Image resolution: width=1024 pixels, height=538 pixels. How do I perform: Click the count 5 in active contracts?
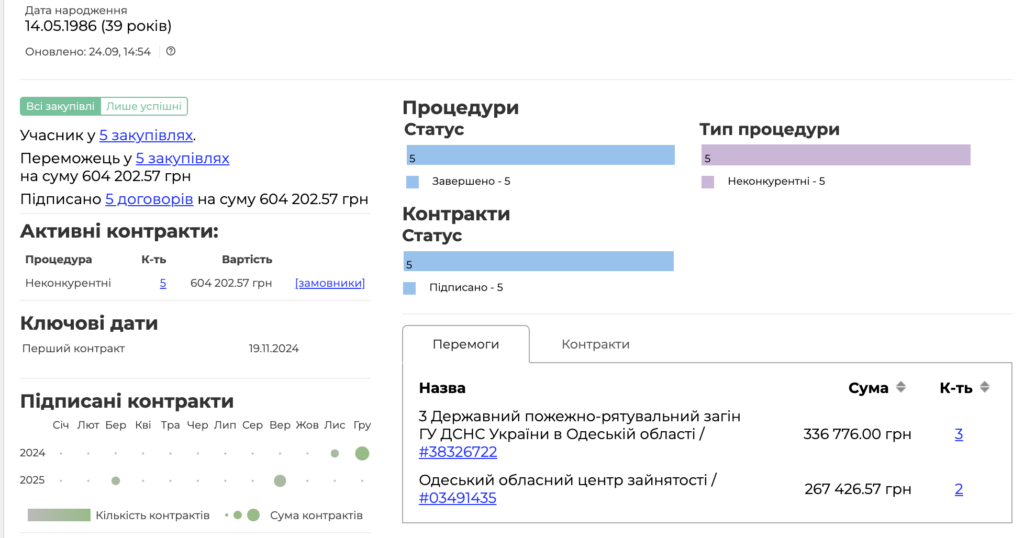(x=163, y=283)
